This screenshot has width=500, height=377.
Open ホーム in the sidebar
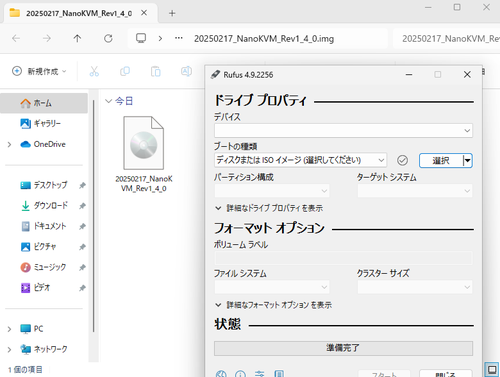(x=44, y=103)
